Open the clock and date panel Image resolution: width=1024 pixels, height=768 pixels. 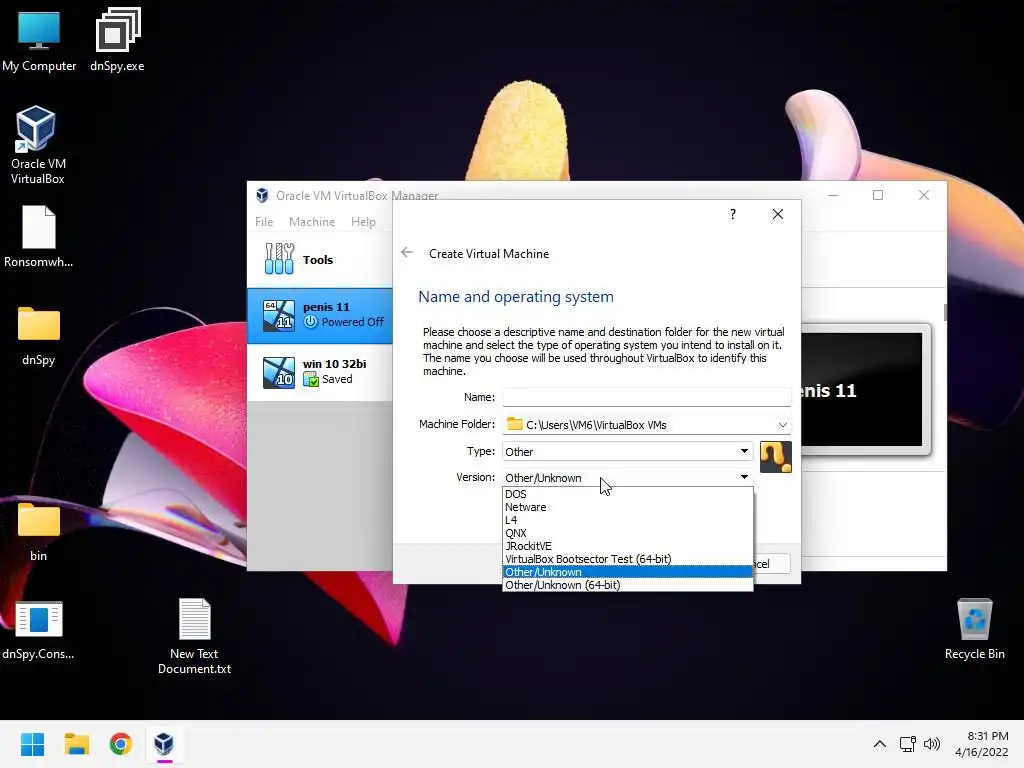982,744
